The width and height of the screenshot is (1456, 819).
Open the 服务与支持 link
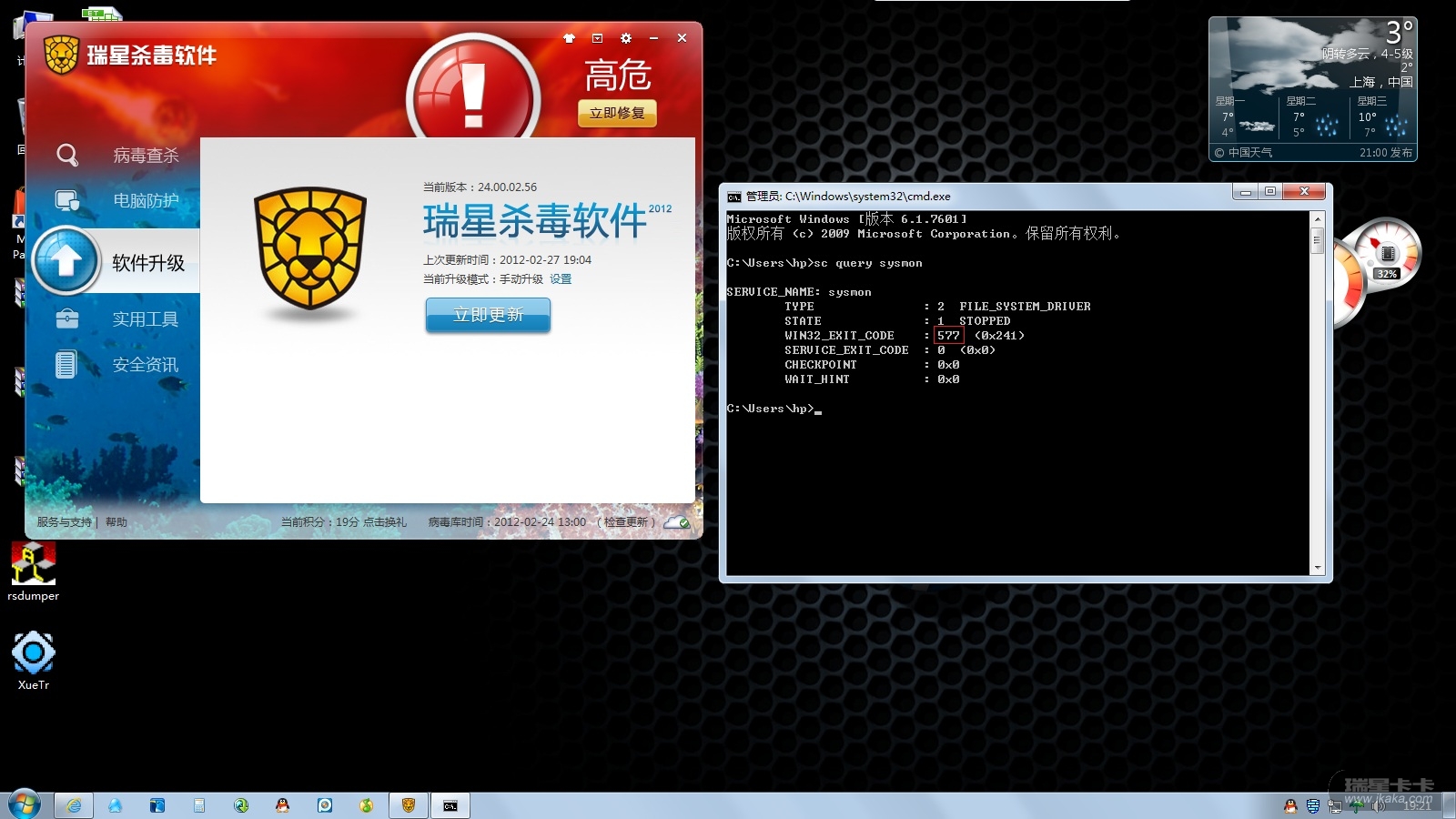[64, 522]
